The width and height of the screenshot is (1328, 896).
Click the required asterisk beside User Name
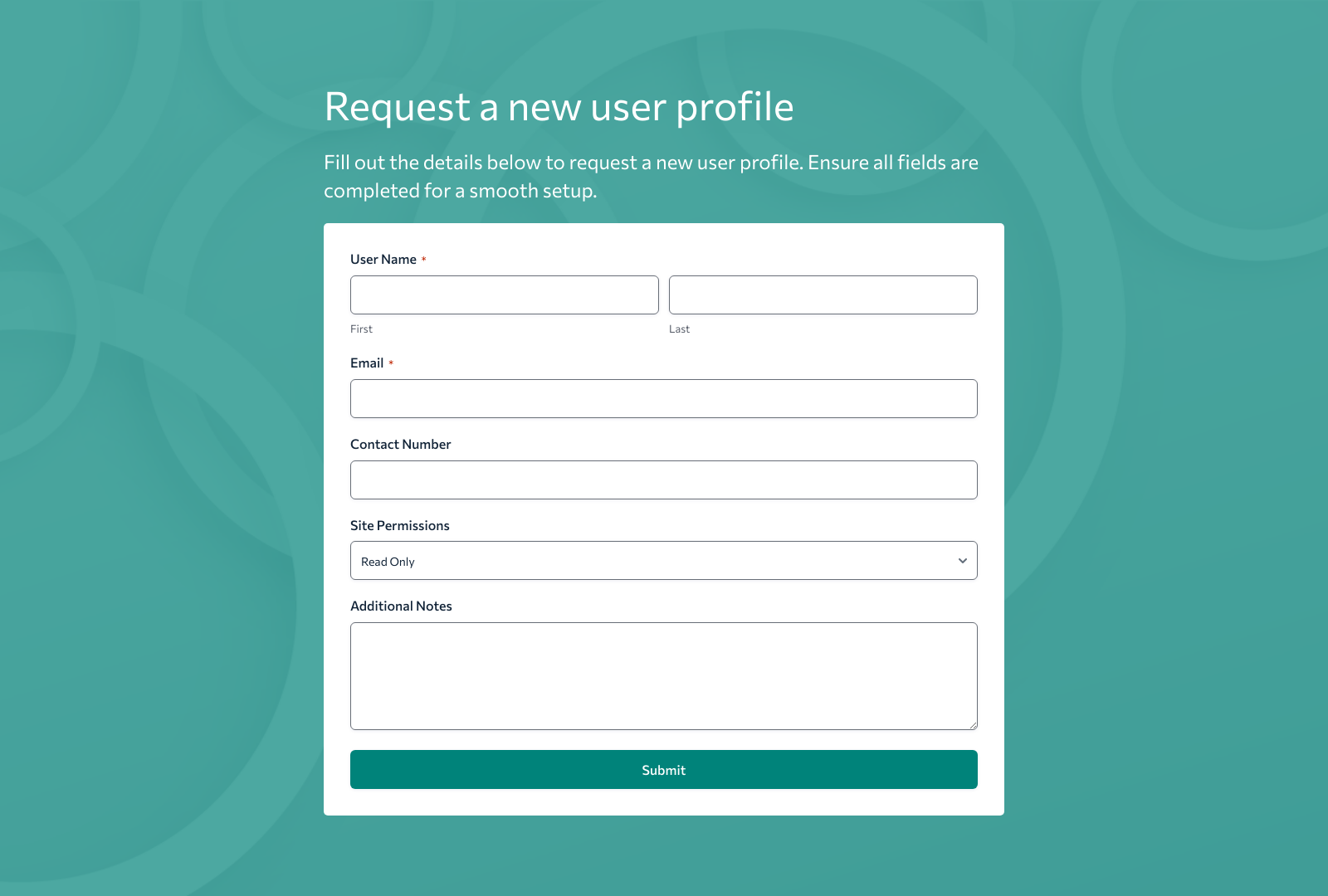click(x=424, y=259)
